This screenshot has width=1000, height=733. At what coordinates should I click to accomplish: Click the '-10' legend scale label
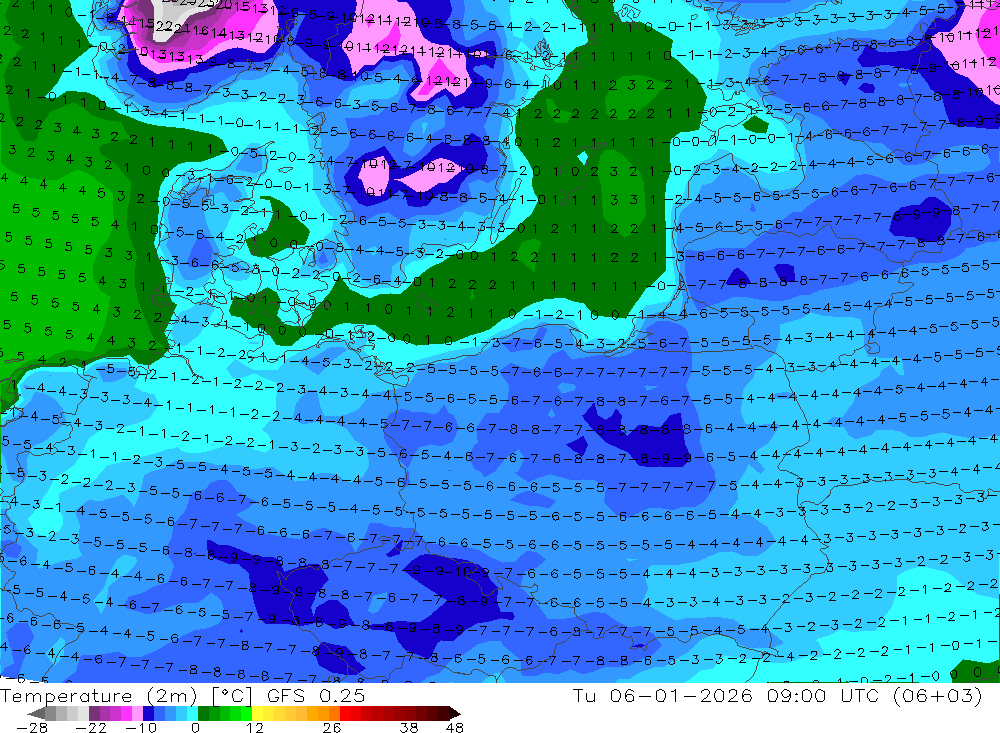(x=141, y=727)
